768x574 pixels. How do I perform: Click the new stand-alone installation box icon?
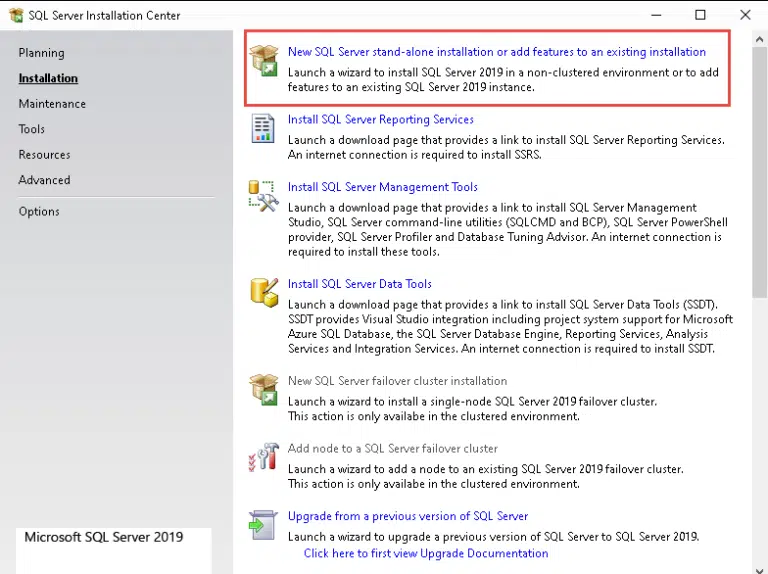click(264, 60)
